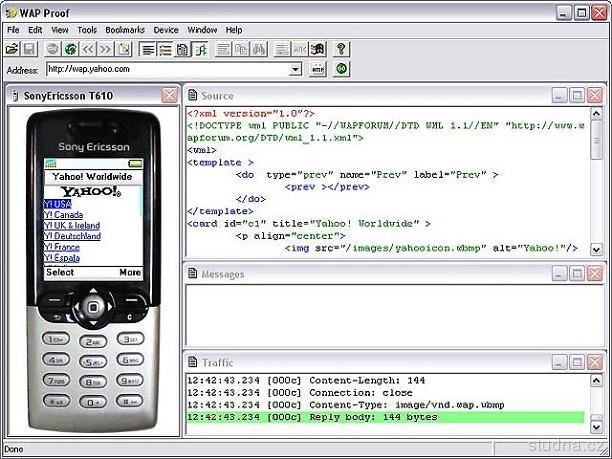This screenshot has height=459, width=612.
Task: Click the phone's left softkey dash button
Action: tap(55, 300)
